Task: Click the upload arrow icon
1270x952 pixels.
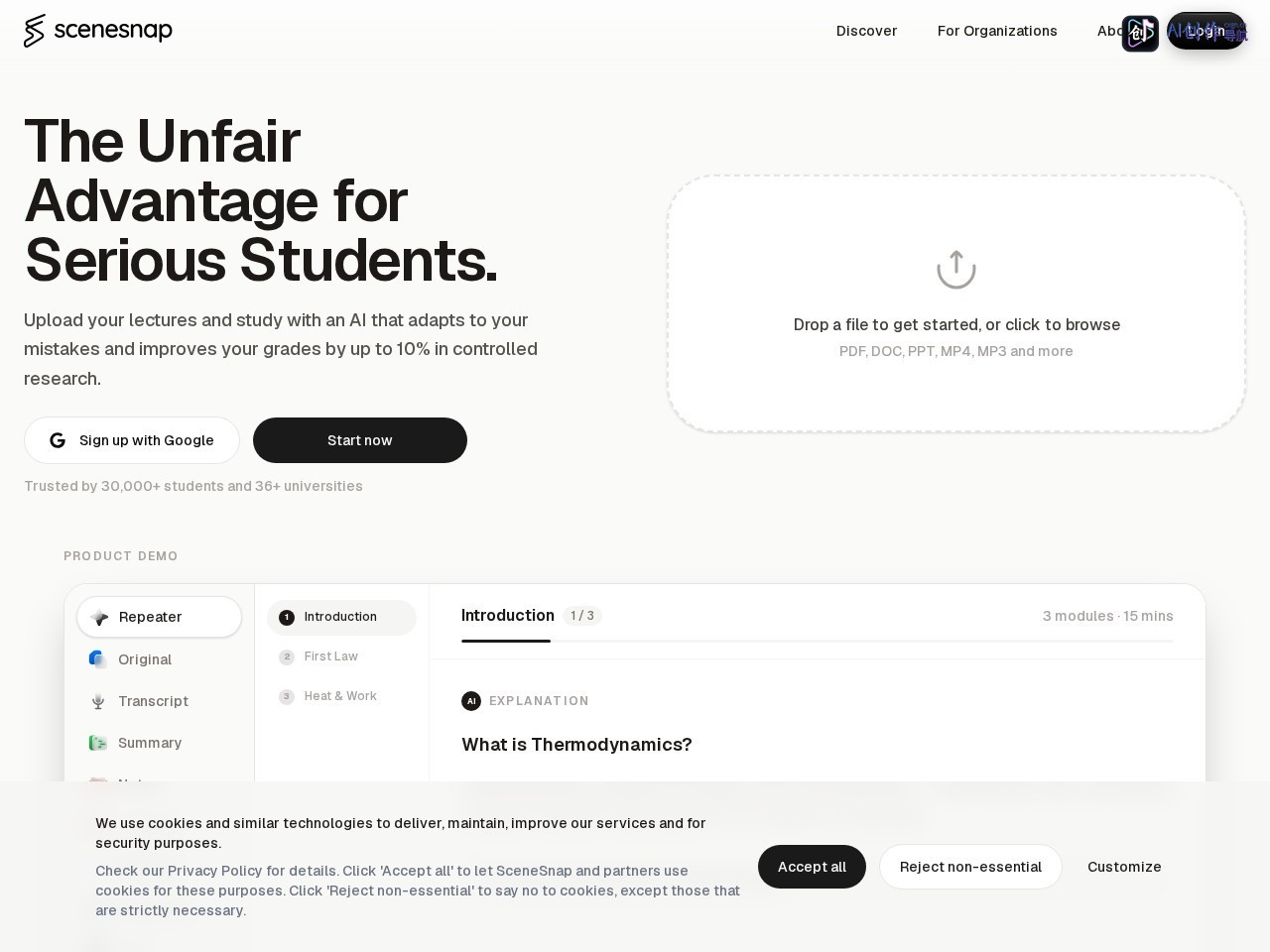Action: pos(956,269)
